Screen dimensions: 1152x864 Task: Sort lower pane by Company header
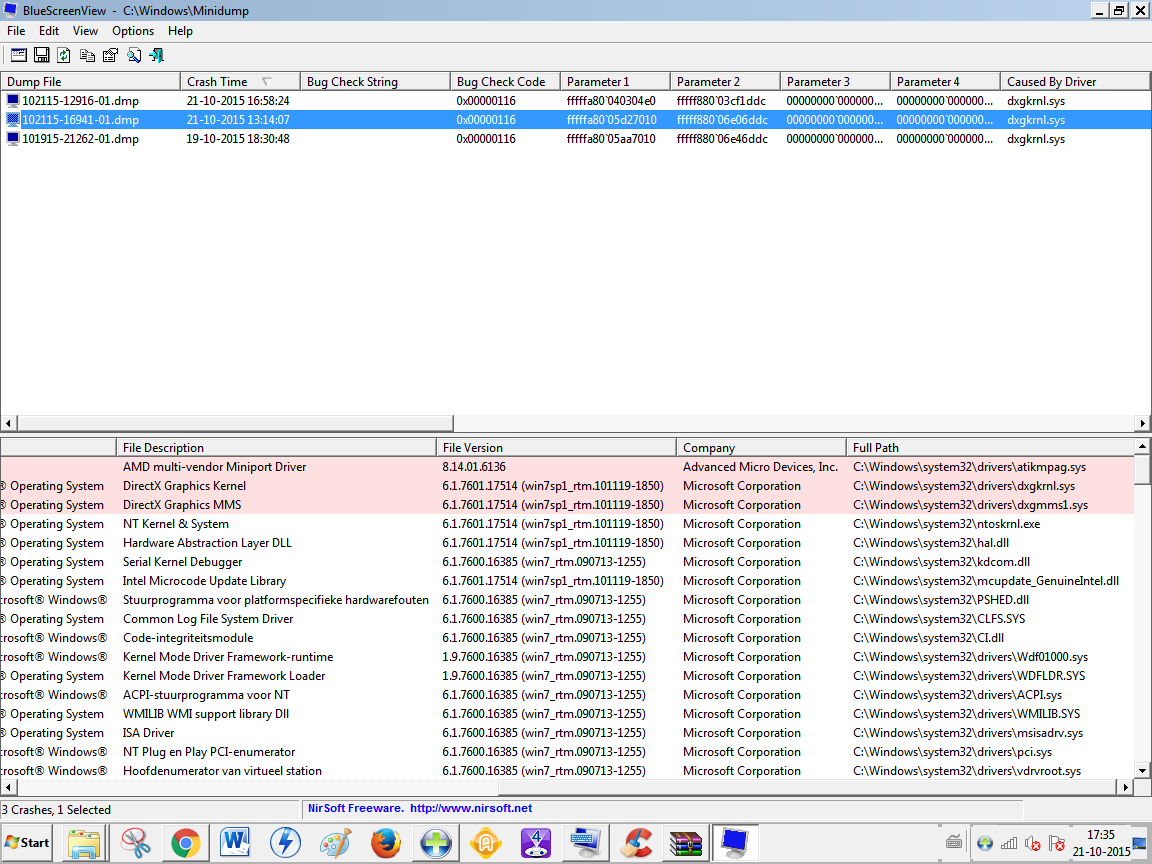click(x=761, y=447)
